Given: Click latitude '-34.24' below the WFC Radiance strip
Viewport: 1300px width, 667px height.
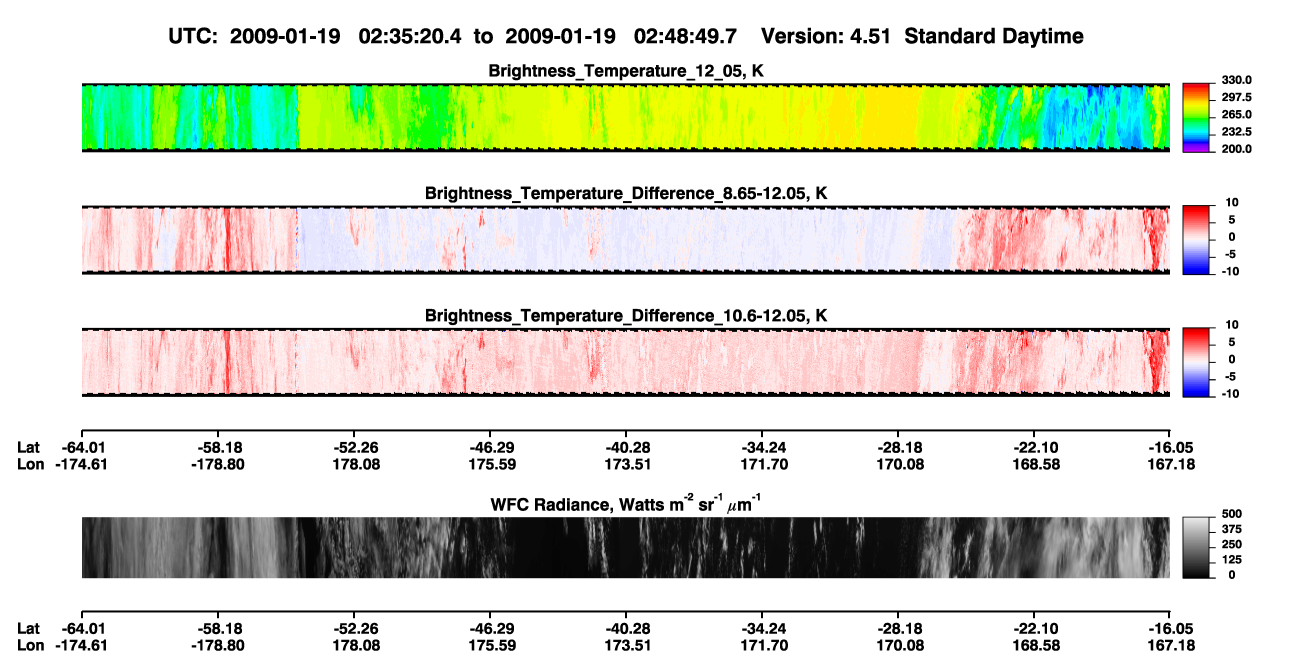Looking at the screenshot, I should click(763, 628).
